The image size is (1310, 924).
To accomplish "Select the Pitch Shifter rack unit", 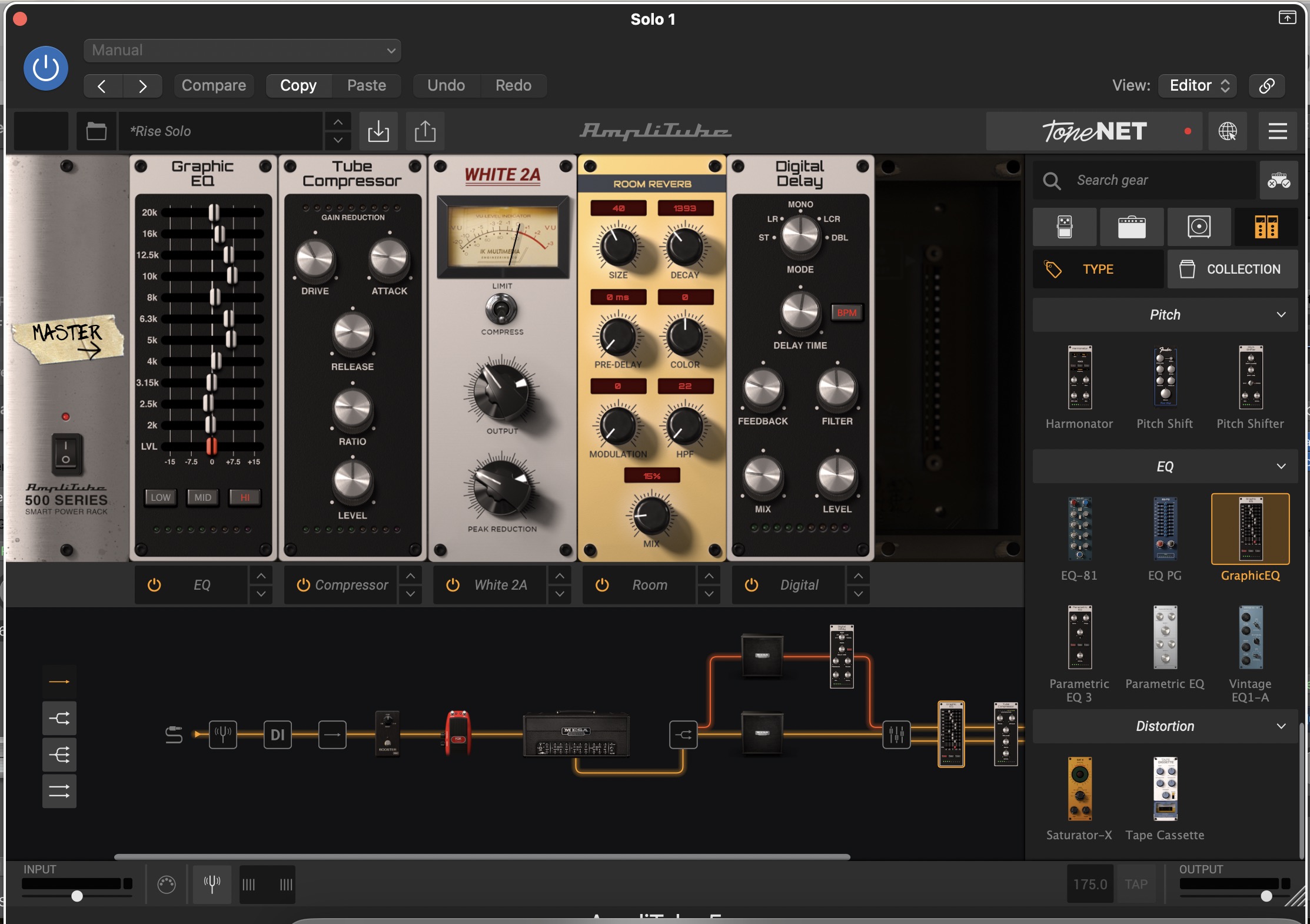I will (1251, 378).
